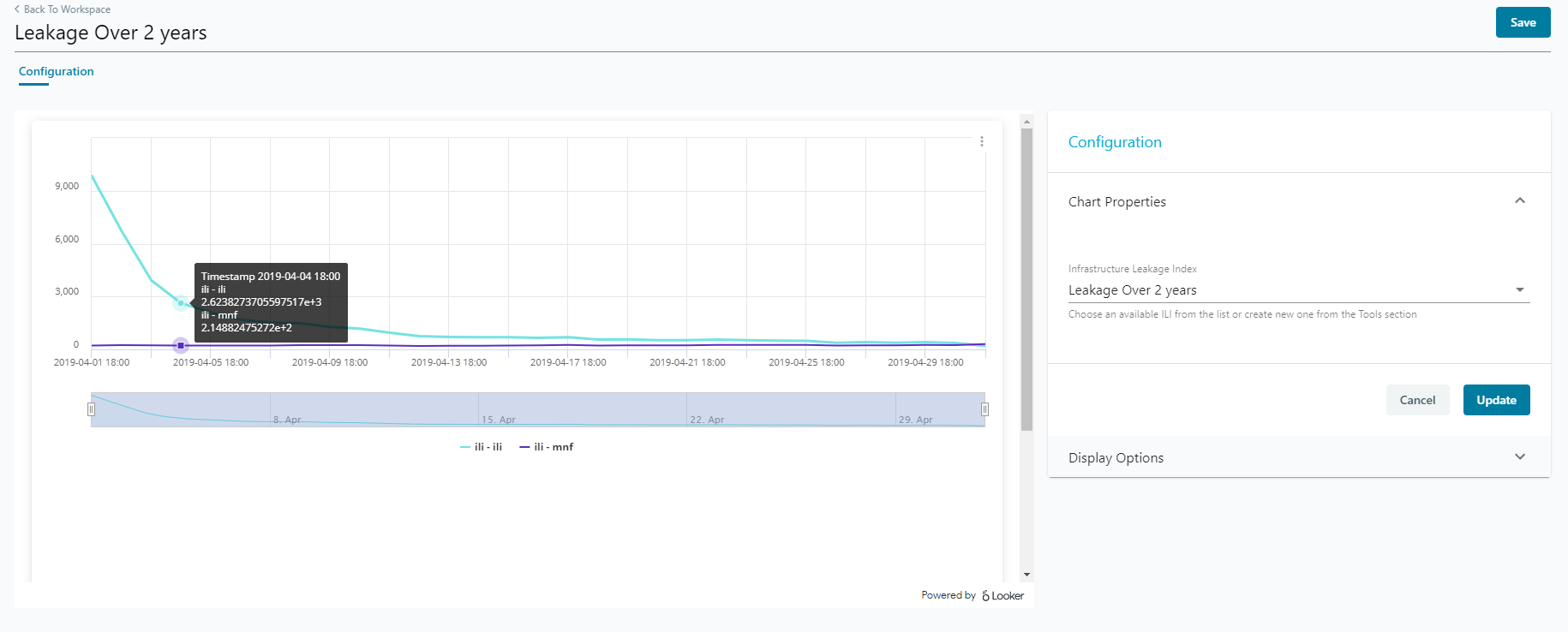The image size is (1568, 632).
Task: Click scrollbar down arrow in chart panel
Action: (x=1026, y=575)
